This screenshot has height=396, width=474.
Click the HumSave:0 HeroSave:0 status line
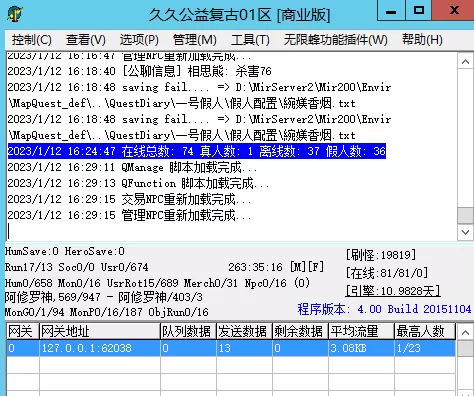[x=65, y=251]
